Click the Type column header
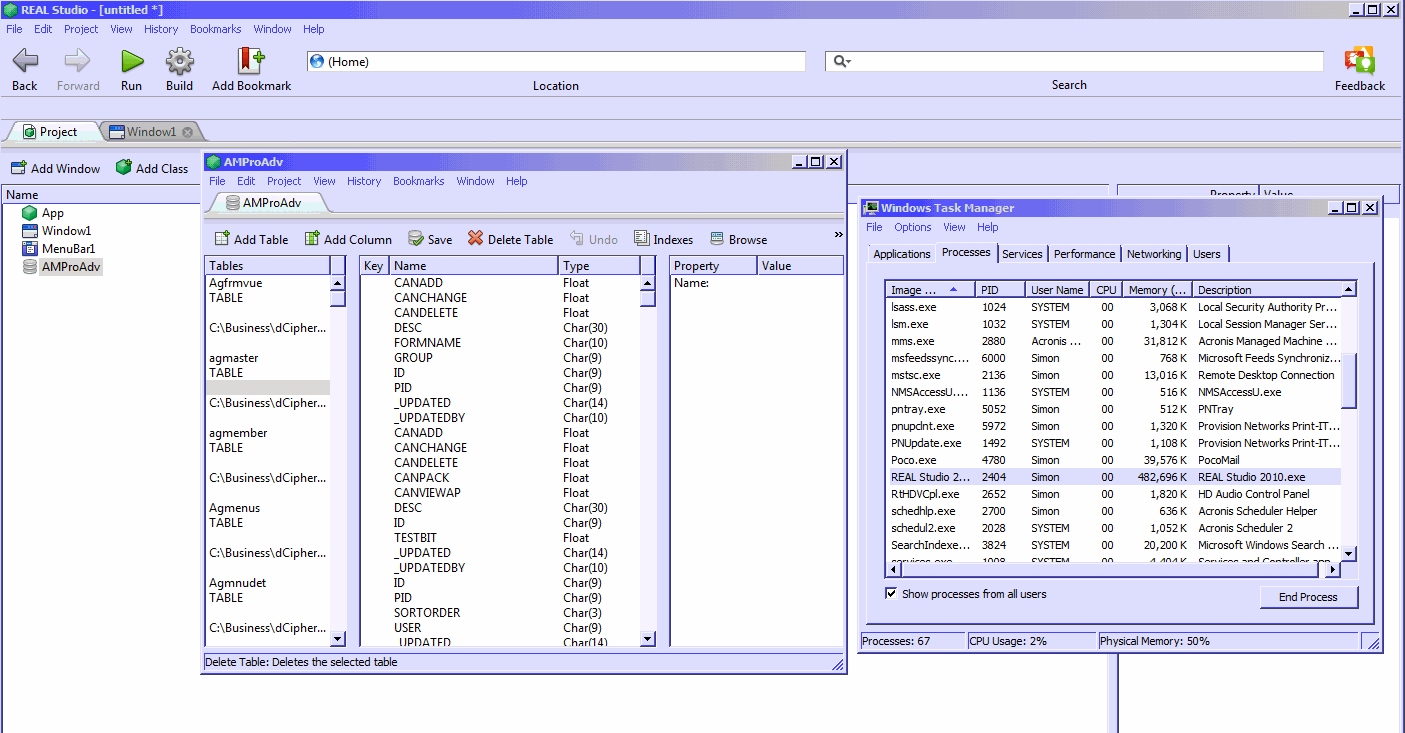Image resolution: width=1405 pixels, height=733 pixels. 598,266
